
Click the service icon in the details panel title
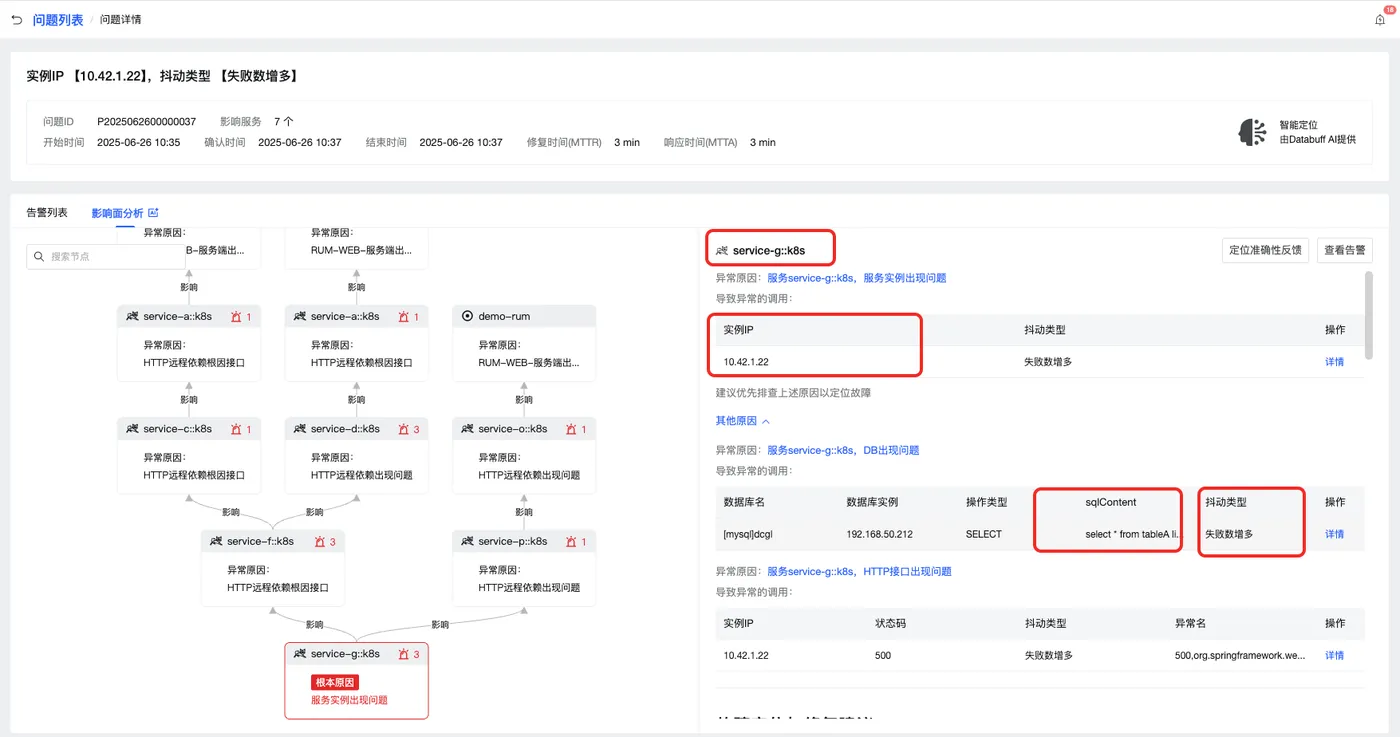click(x=722, y=250)
